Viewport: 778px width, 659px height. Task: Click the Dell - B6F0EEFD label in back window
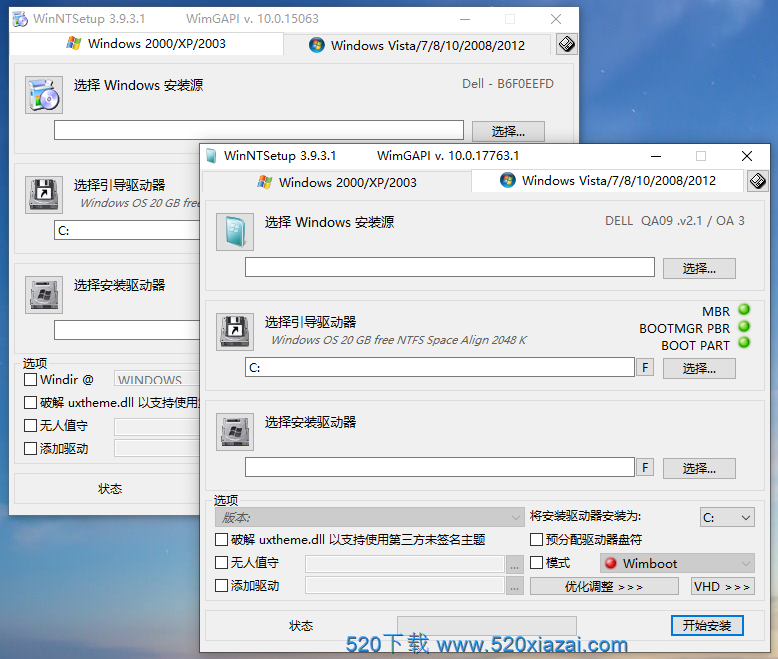[x=508, y=84]
